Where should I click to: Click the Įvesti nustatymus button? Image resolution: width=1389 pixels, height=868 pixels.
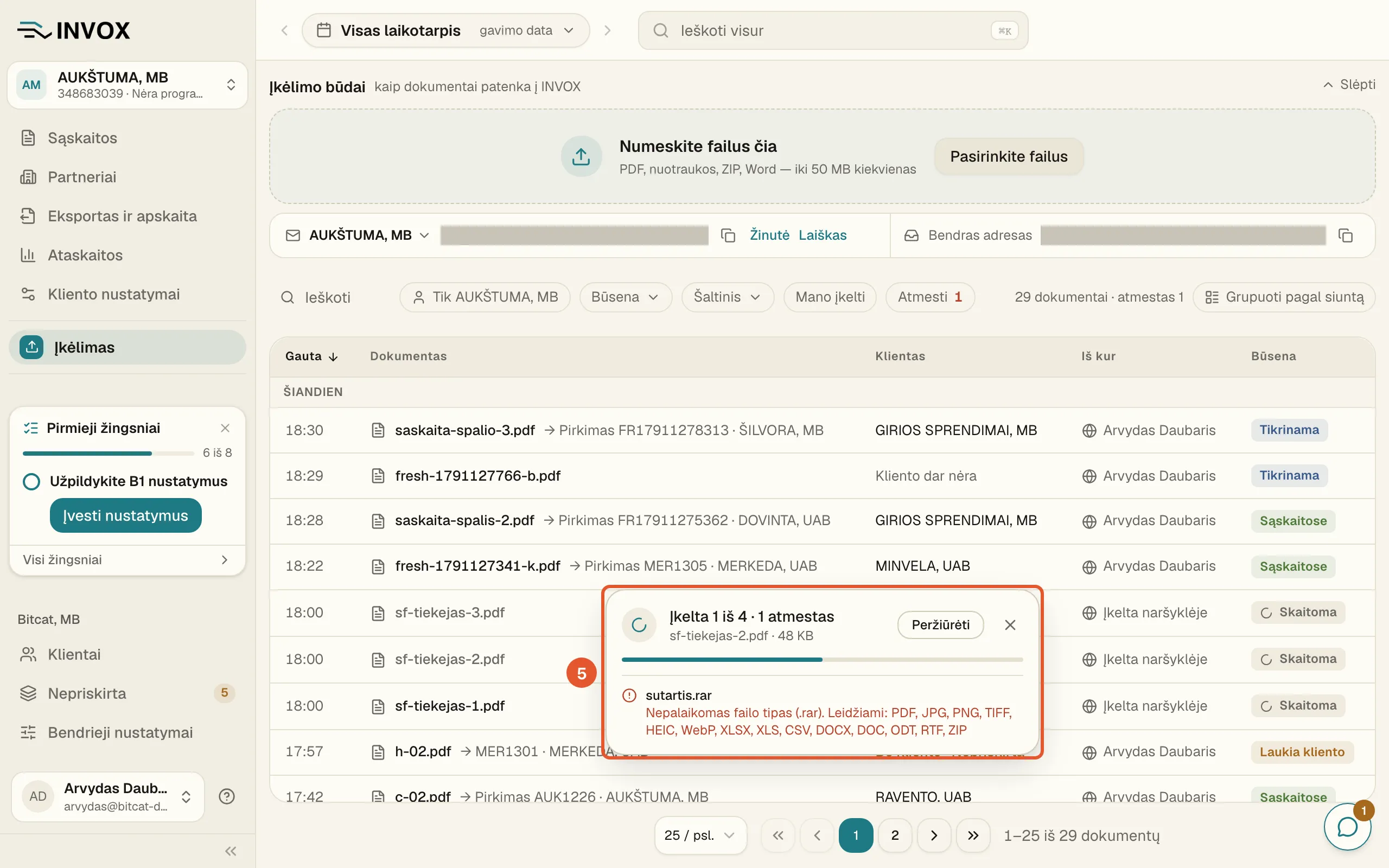[126, 515]
